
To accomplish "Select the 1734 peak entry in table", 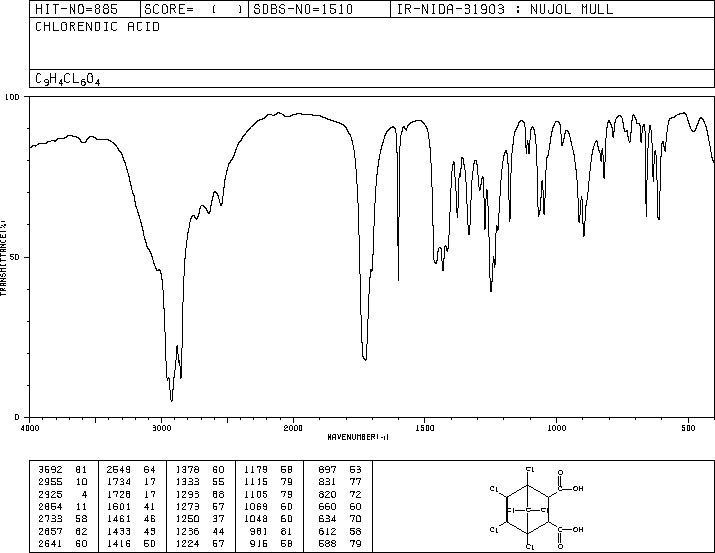I will point(131,482).
